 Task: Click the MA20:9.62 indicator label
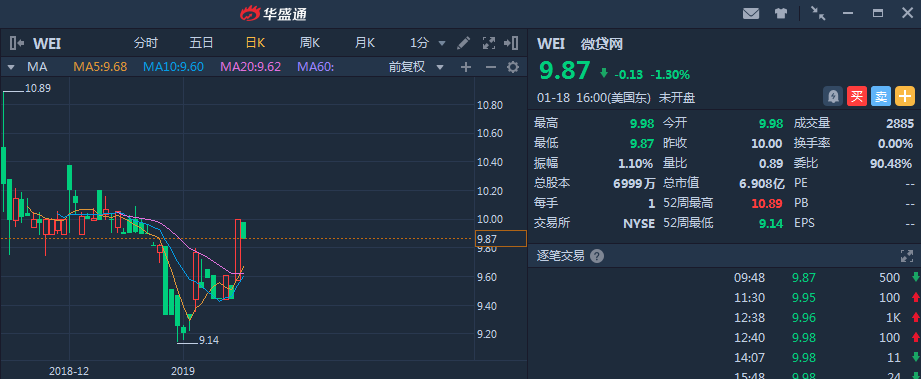pos(251,67)
